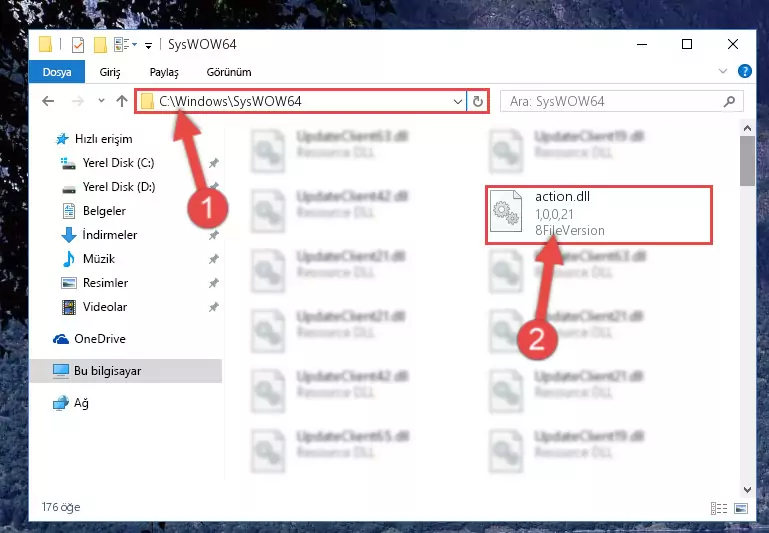Click pin icon next to Müzik

click(x=213, y=259)
